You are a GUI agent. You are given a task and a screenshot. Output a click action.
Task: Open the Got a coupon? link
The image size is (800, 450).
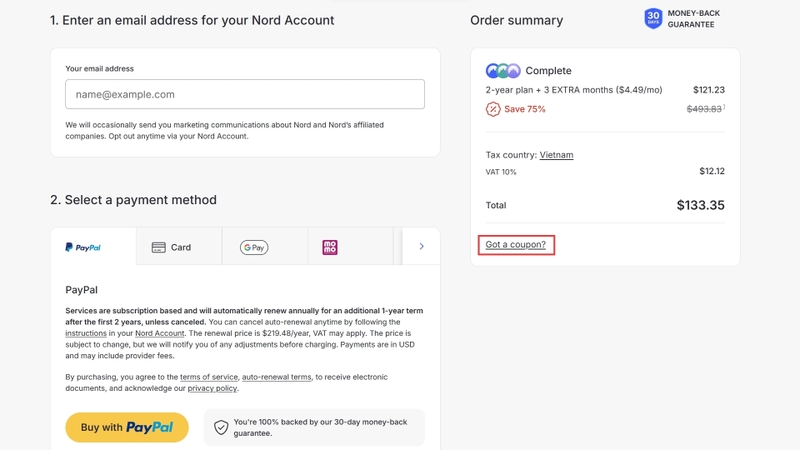(x=515, y=244)
